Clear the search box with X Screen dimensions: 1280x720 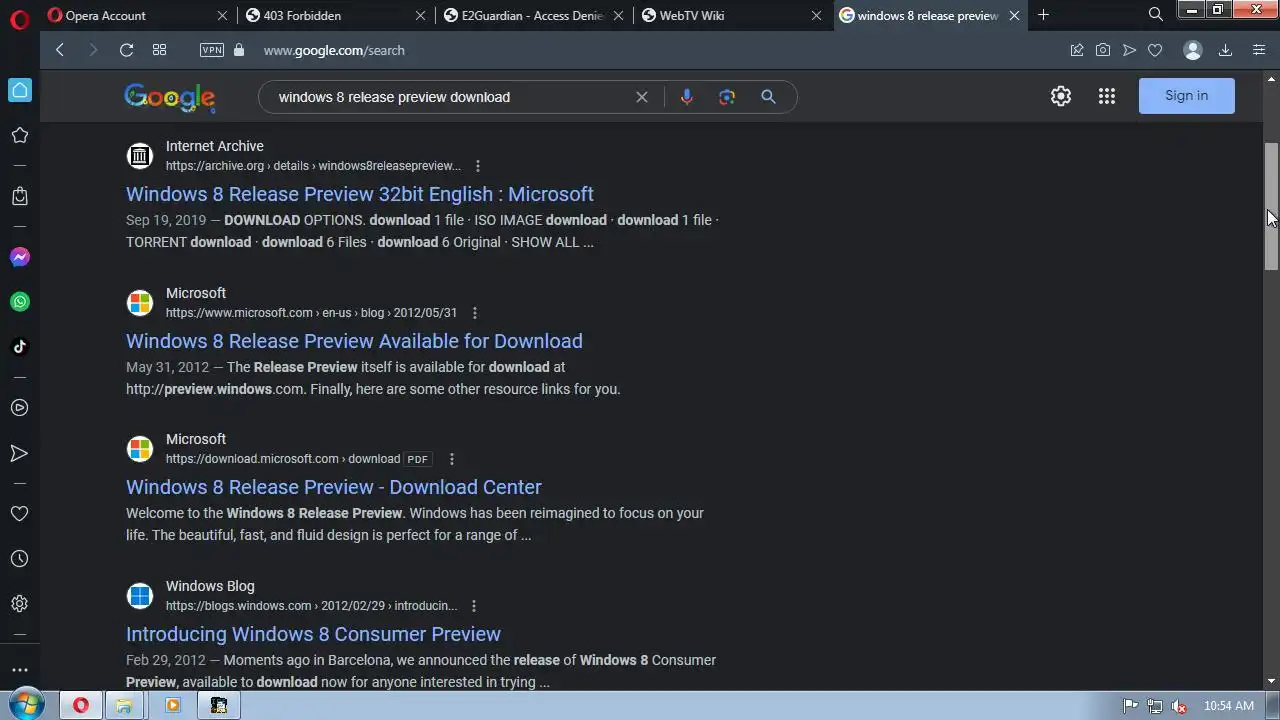642,97
